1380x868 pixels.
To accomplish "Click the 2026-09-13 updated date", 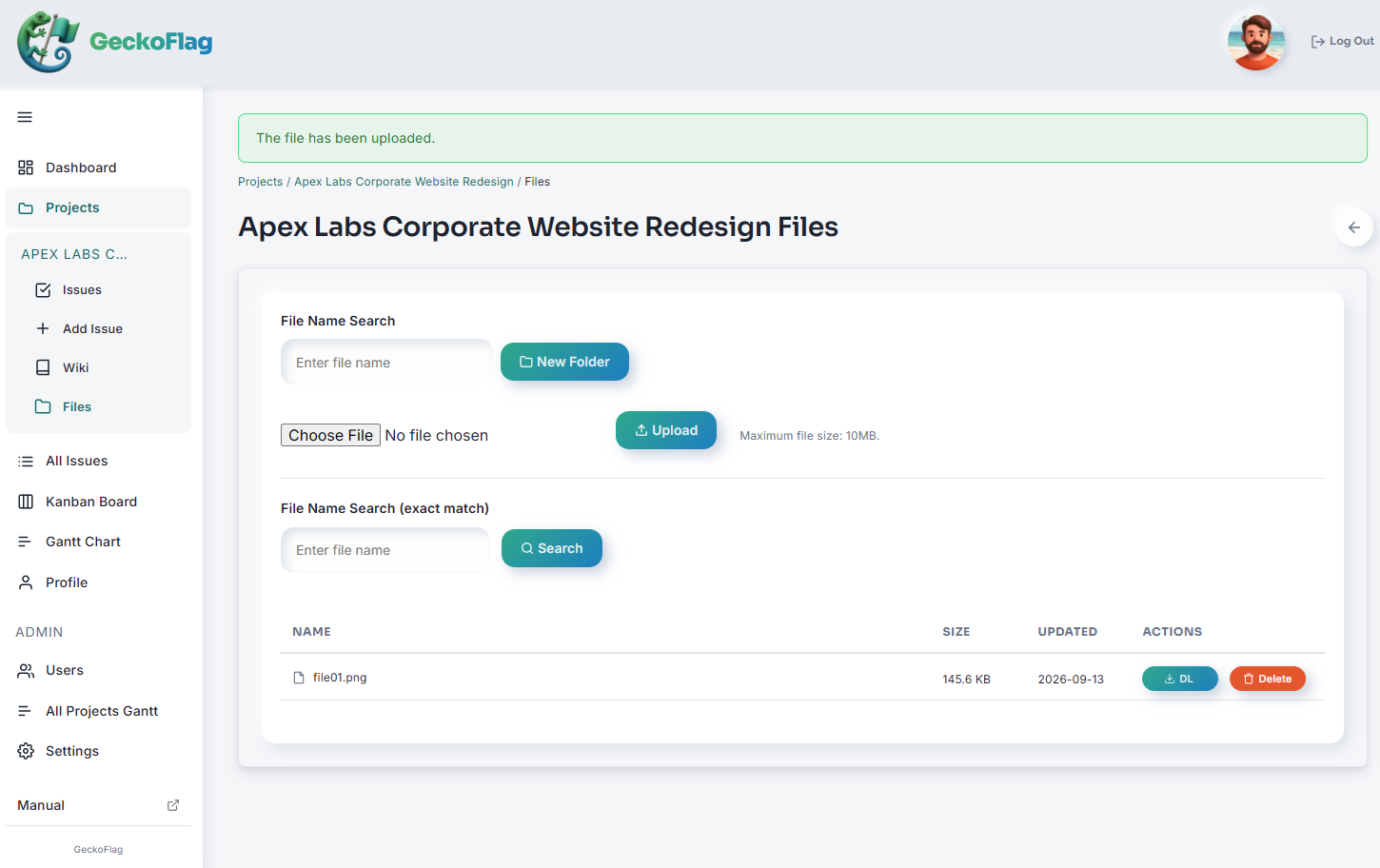I will (x=1071, y=680).
